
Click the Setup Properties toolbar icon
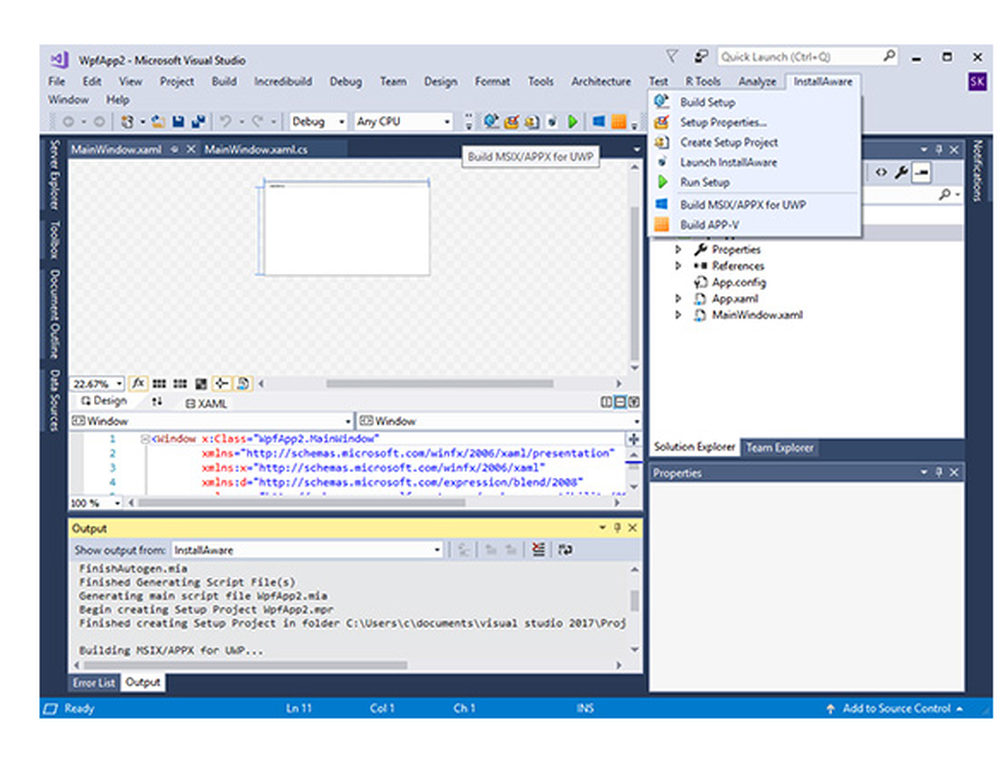[x=511, y=121]
